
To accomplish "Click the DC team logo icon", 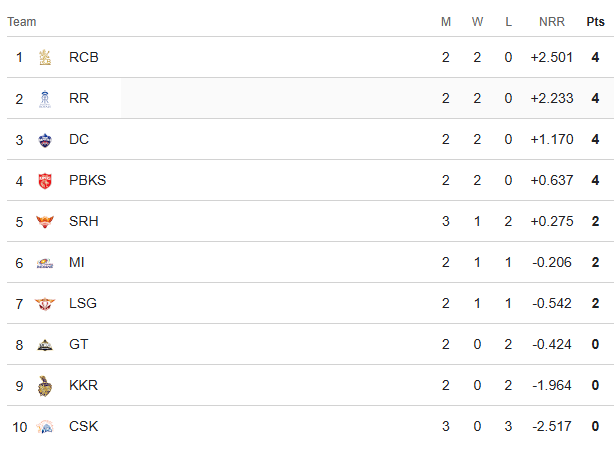I will tap(44, 140).
